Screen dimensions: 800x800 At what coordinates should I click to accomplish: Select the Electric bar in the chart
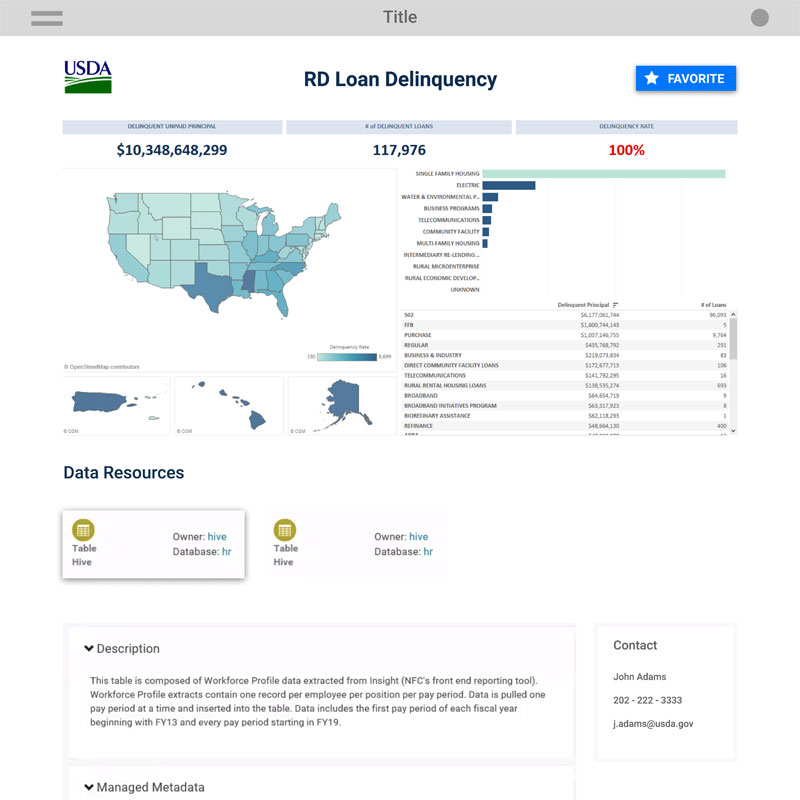coord(508,185)
